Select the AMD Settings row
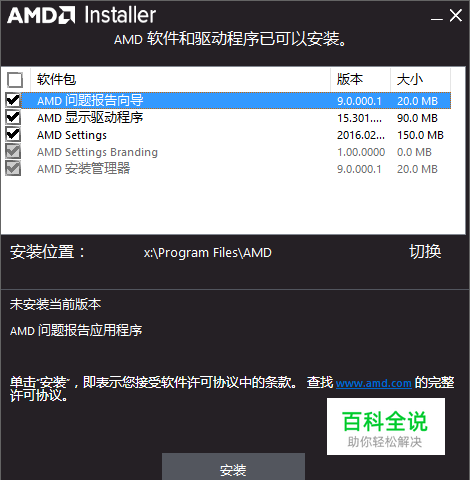 pyautogui.click(x=237, y=135)
